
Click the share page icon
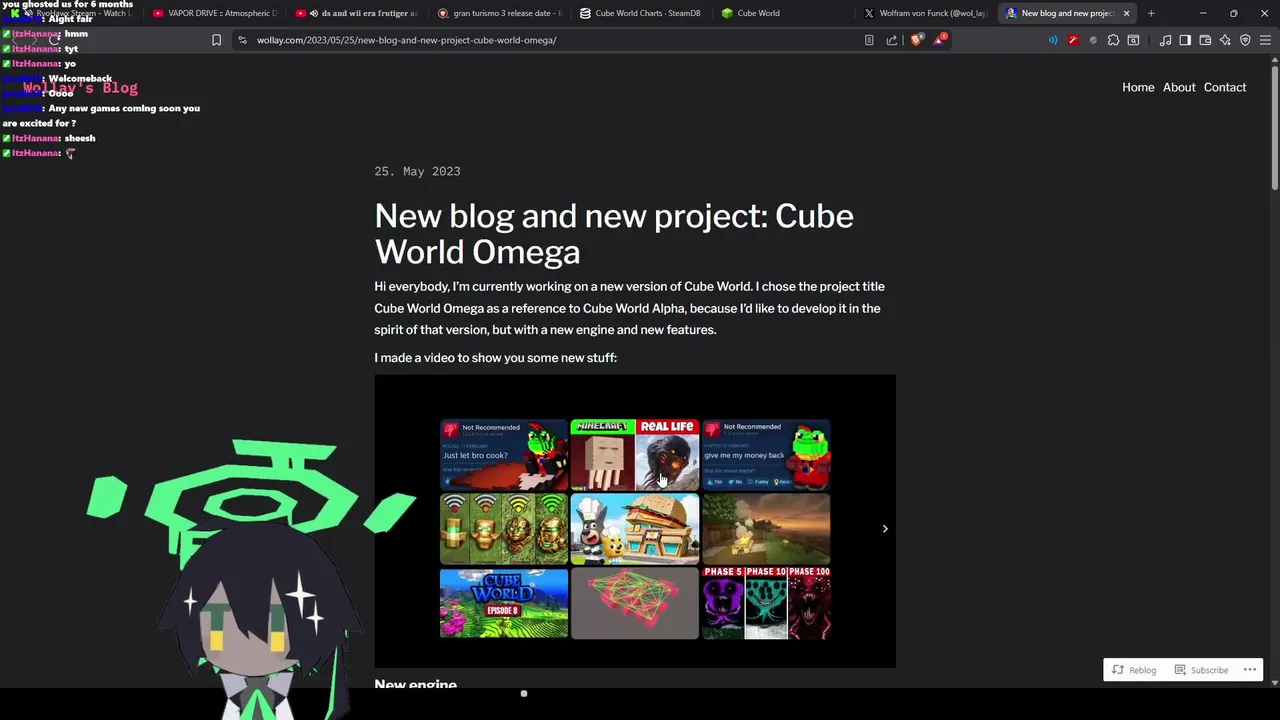[x=892, y=40]
